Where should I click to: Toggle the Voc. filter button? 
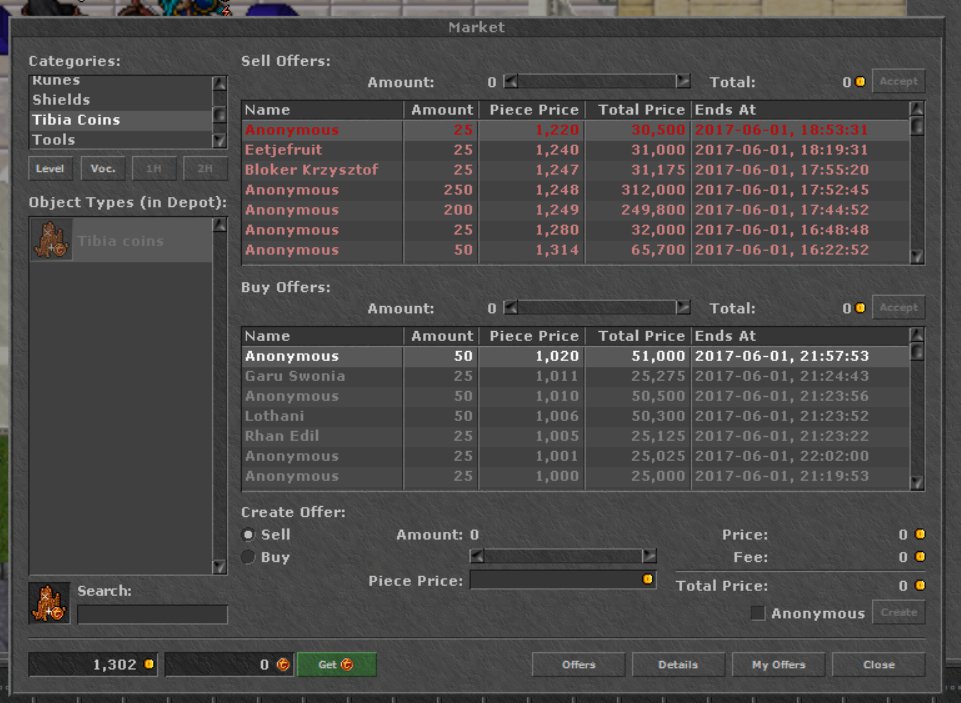coord(102,169)
